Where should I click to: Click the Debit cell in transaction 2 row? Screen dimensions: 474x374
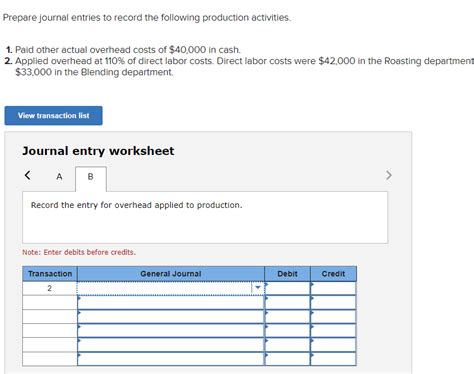[x=287, y=288]
